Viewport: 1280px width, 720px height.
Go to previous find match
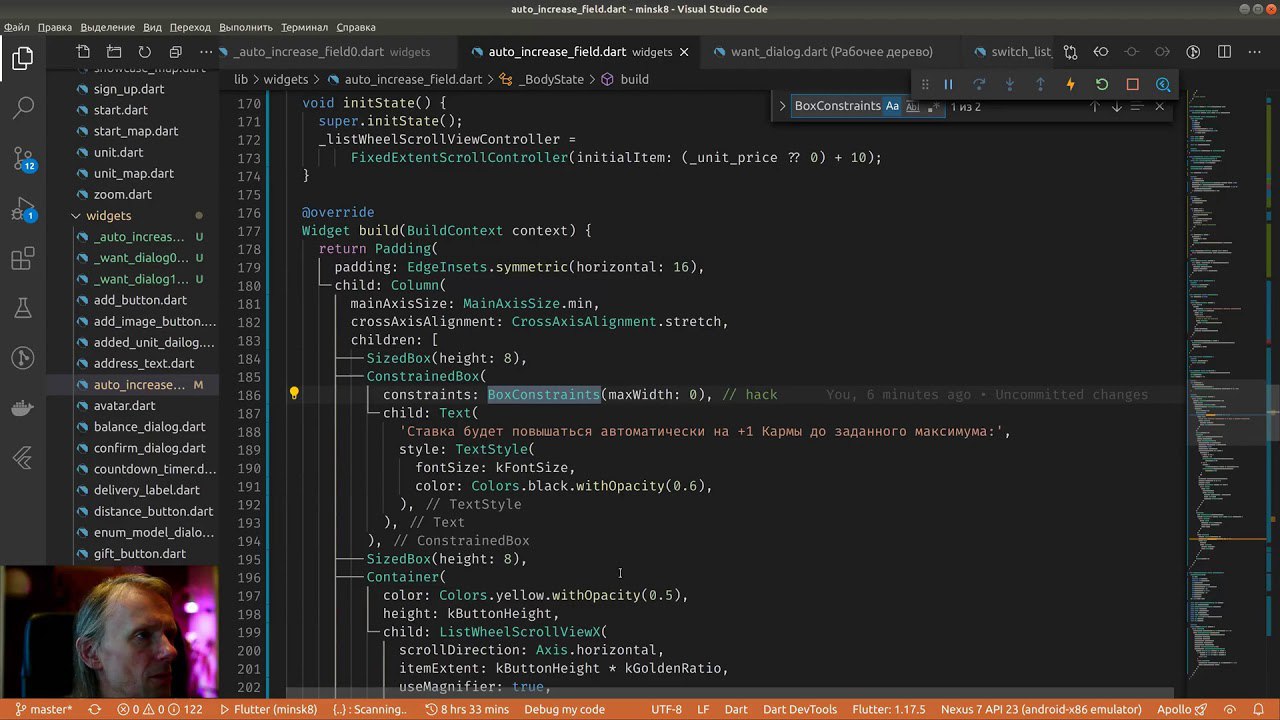coord(1095,106)
